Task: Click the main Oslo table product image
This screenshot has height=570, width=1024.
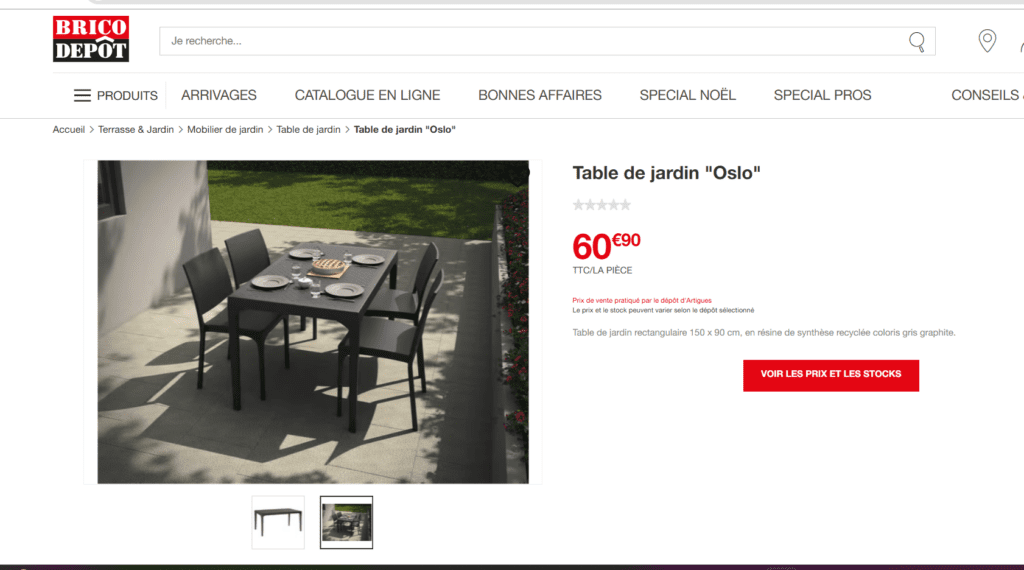Action: tap(313, 322)
